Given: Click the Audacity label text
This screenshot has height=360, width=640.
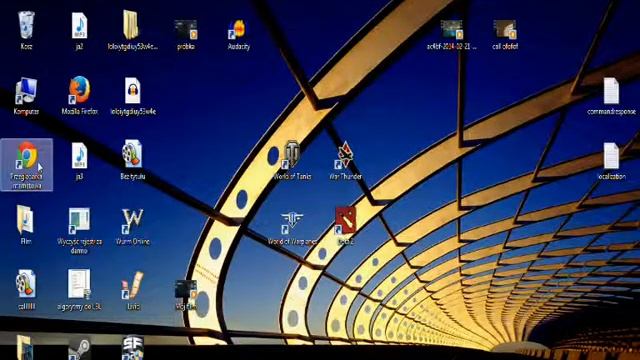Looking at the screenshot, I should click(239, 47).
